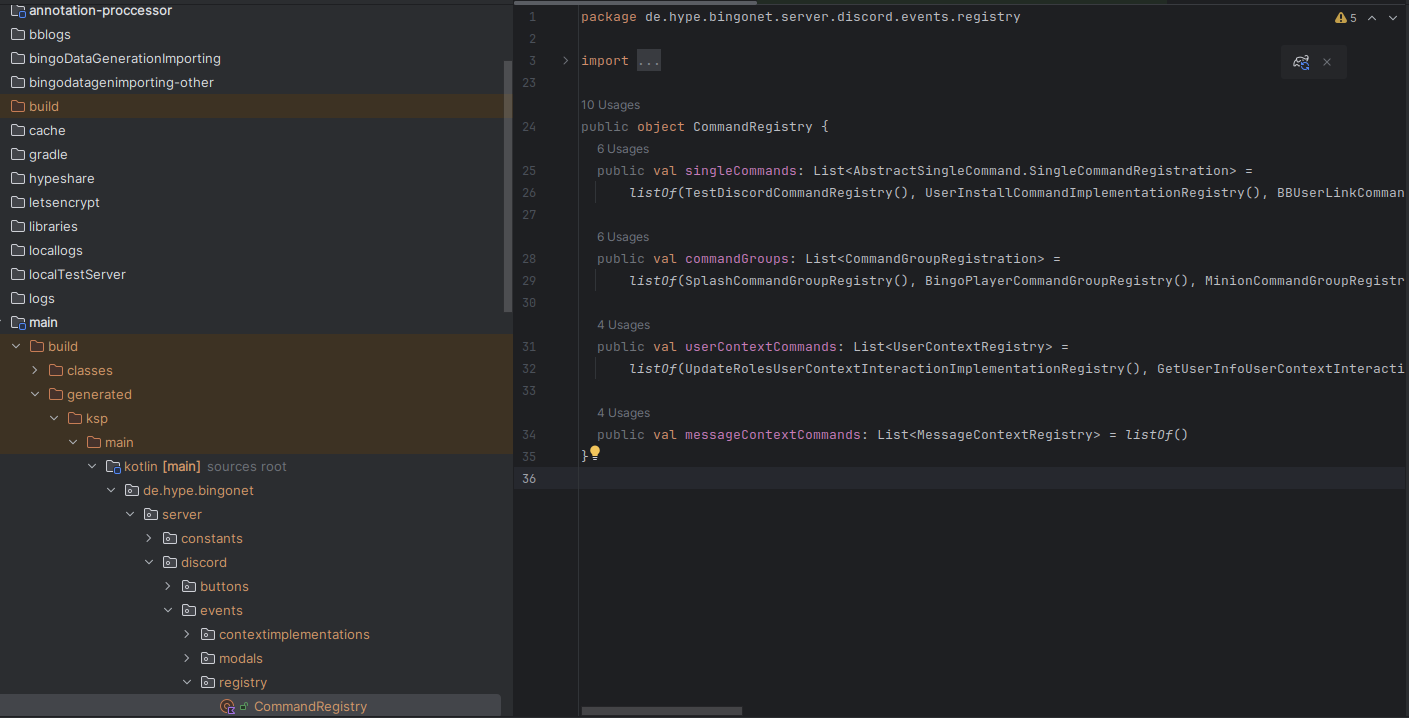Expand the folded import block chevron
This screenshot has width=1409, height=718.
[x=565, y=61]
